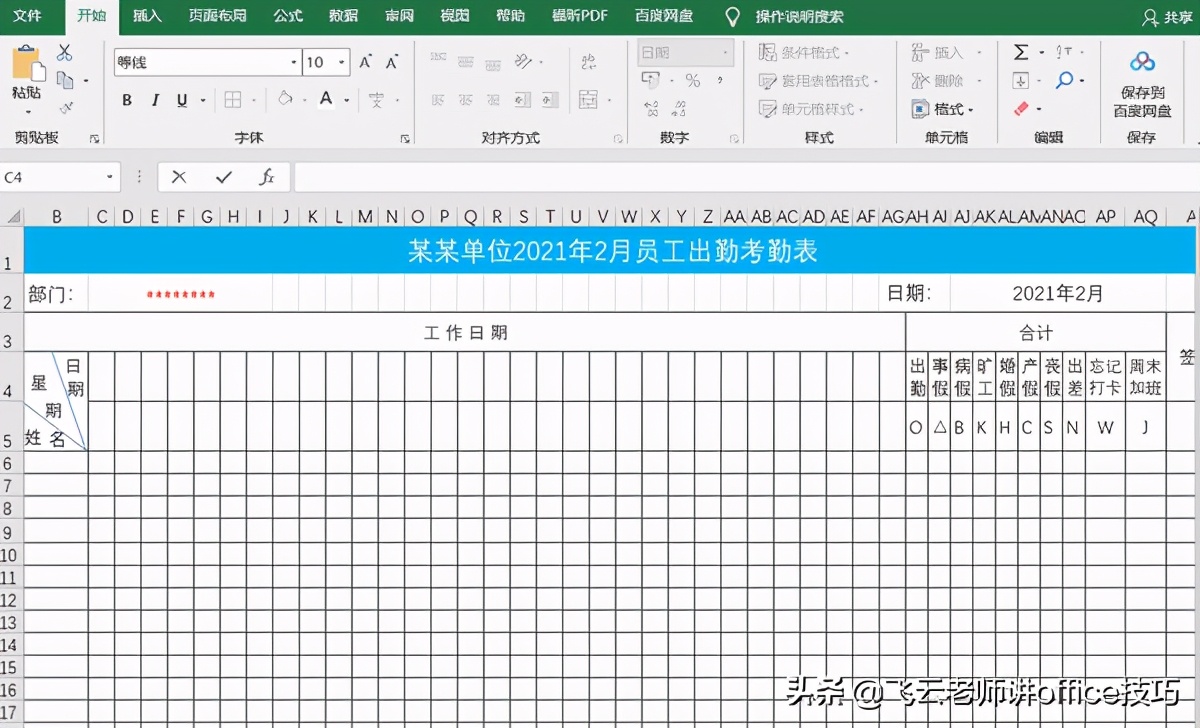Toggle Italic formatting
The height and width of the screenshot is (728, 1200).
click(x=155, y=99)
